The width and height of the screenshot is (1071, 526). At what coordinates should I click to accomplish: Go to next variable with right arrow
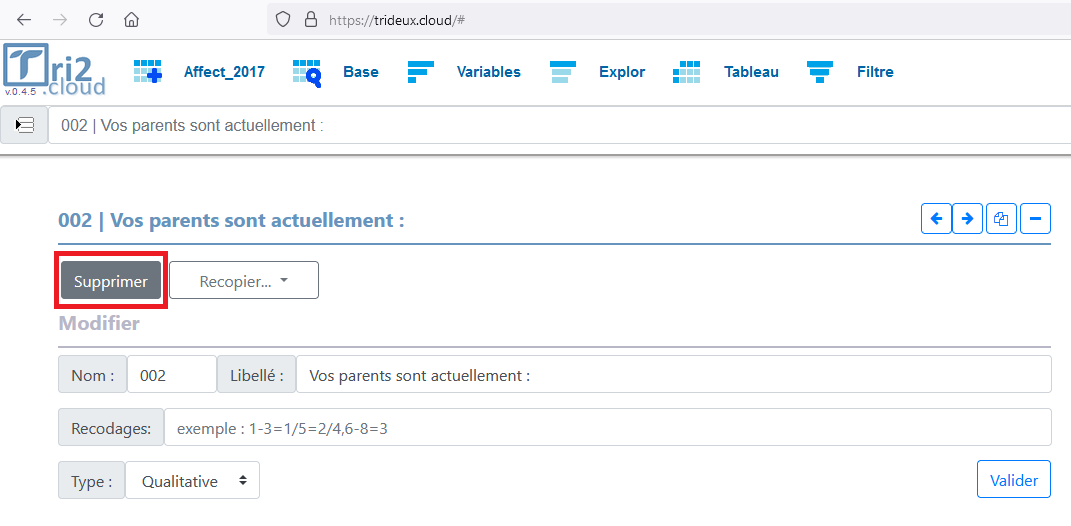click(x=967, y=219)
